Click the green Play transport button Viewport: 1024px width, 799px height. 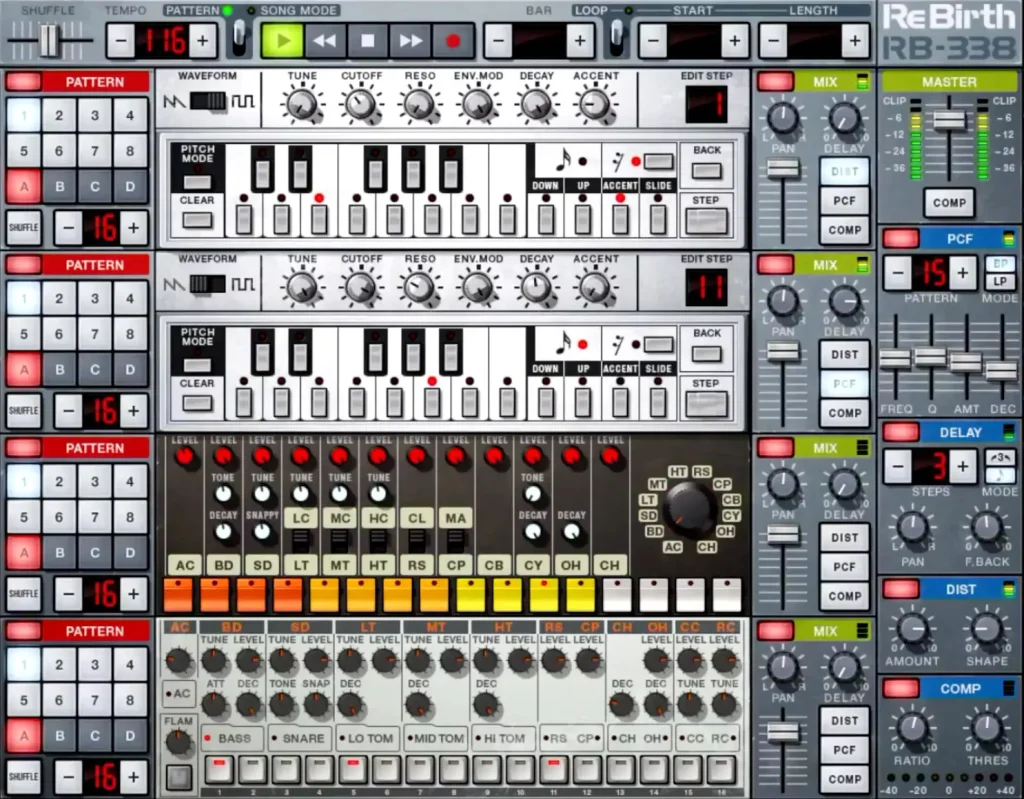pyautogui.click(x=282, y=41)
